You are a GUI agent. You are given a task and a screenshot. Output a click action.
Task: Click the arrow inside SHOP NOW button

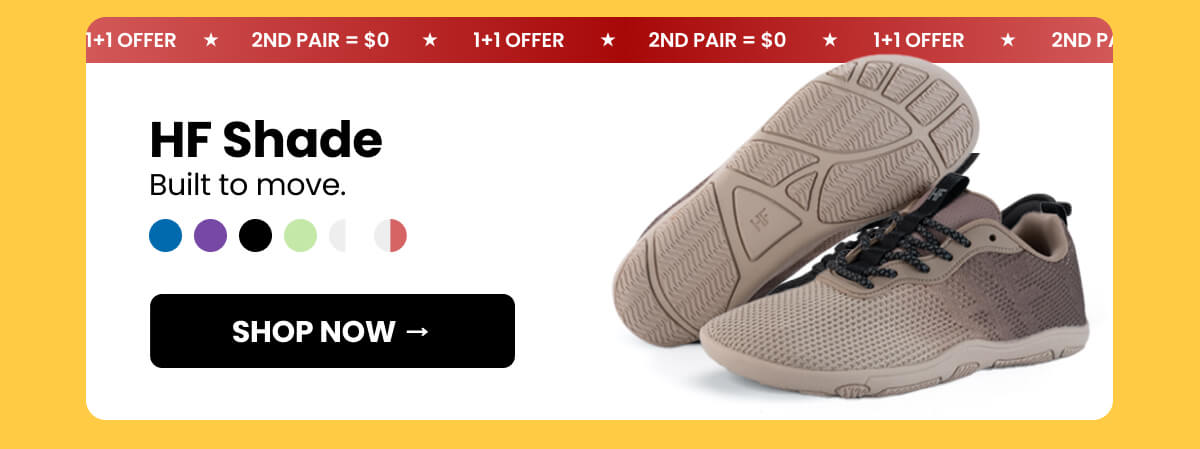418,331
